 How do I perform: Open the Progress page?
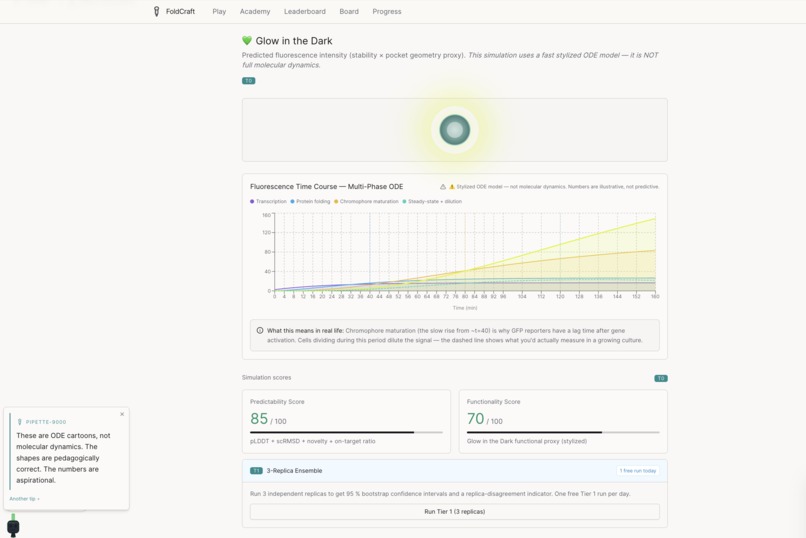(387, 11)
